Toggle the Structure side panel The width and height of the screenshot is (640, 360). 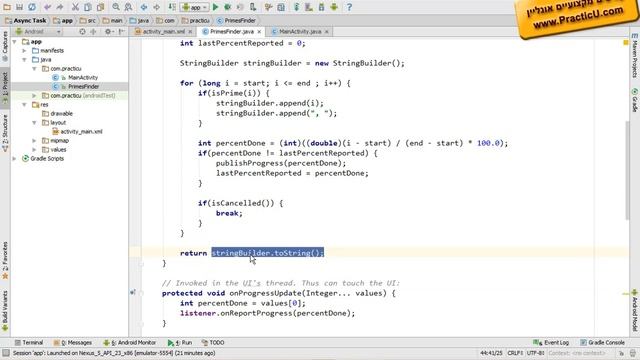click(5, 133)
